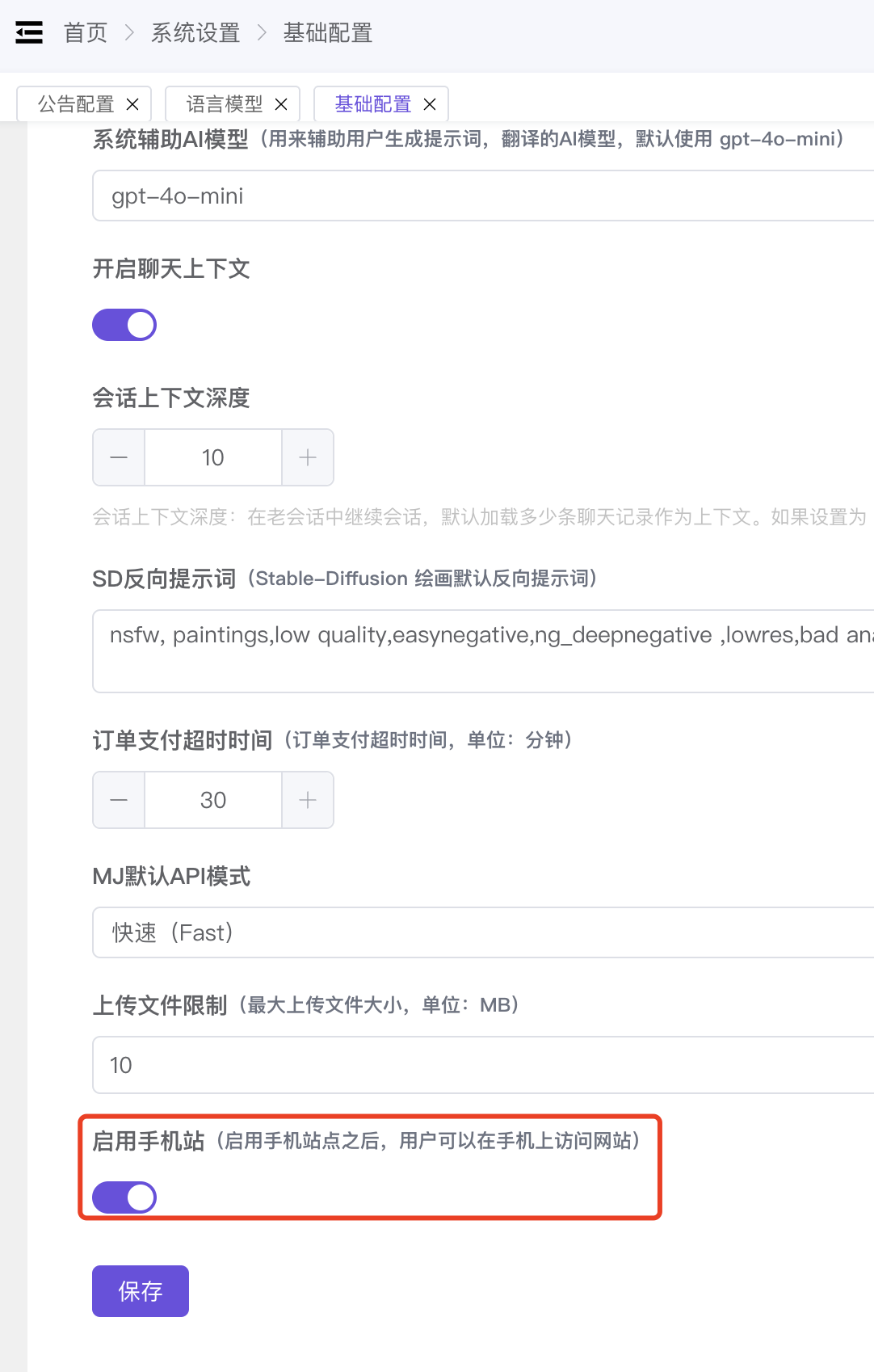Toggle the mobile site switch off
Screen dimensions: 874x1372
pos(124,1197)
